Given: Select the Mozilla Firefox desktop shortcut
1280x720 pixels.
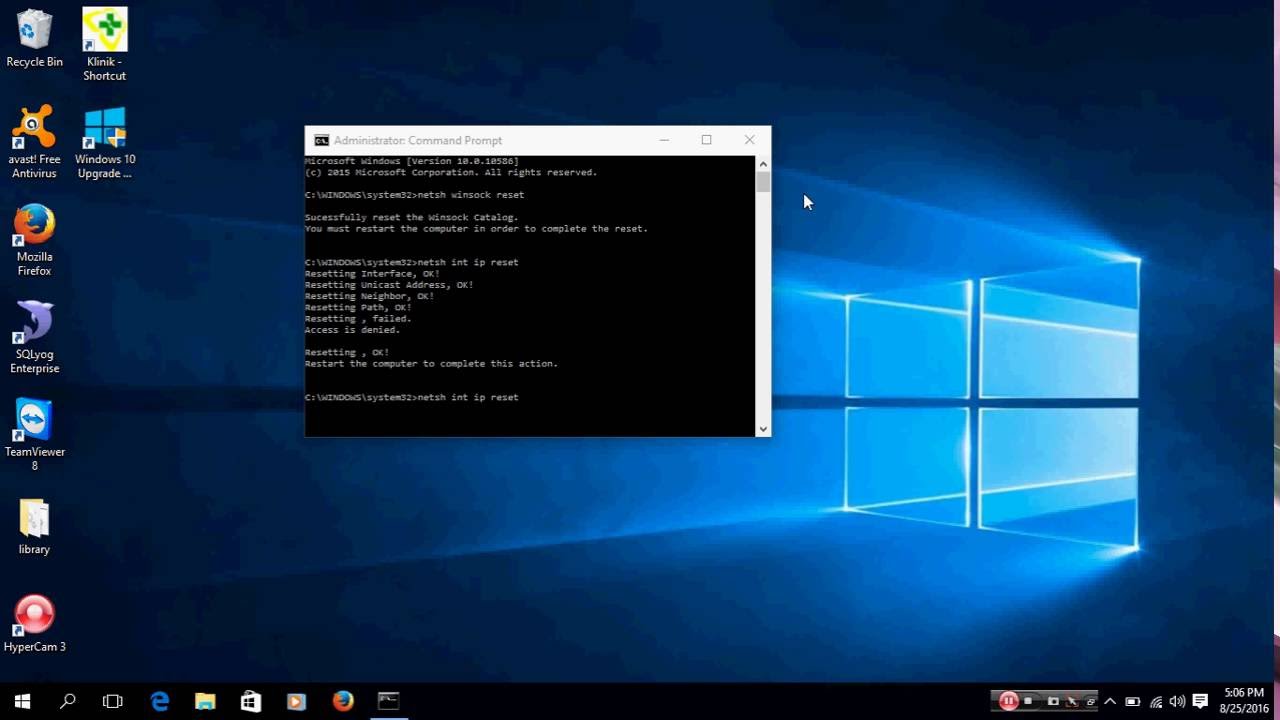Looking at the screenshot, I should tap(34, 240).
